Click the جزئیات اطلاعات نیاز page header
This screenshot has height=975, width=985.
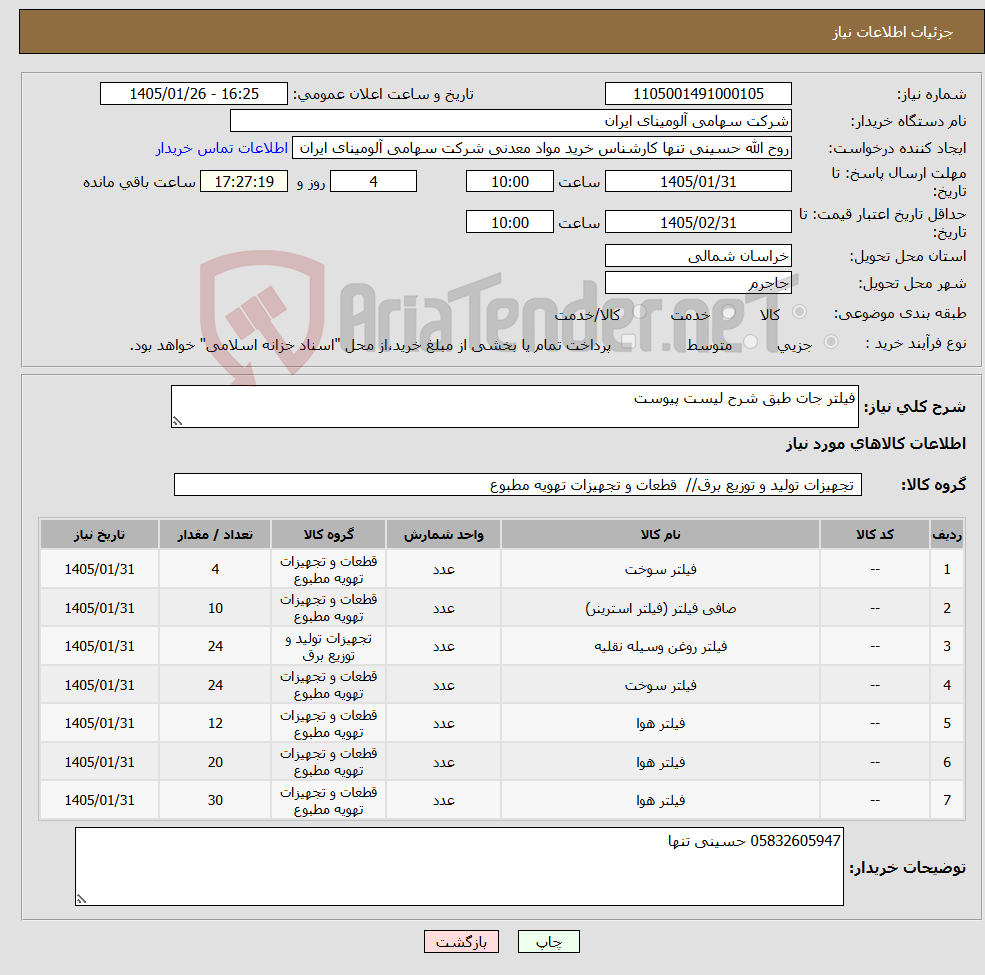click(892, 32)
